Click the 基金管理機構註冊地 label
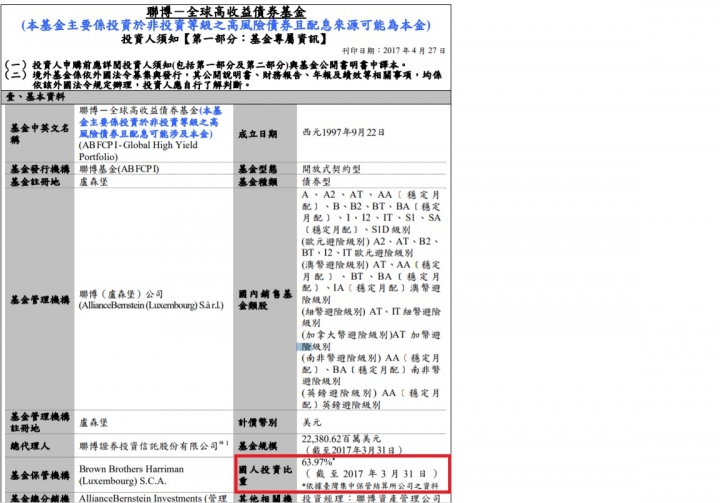The height and width of the screenshot is (503, 720). (40, 422)
